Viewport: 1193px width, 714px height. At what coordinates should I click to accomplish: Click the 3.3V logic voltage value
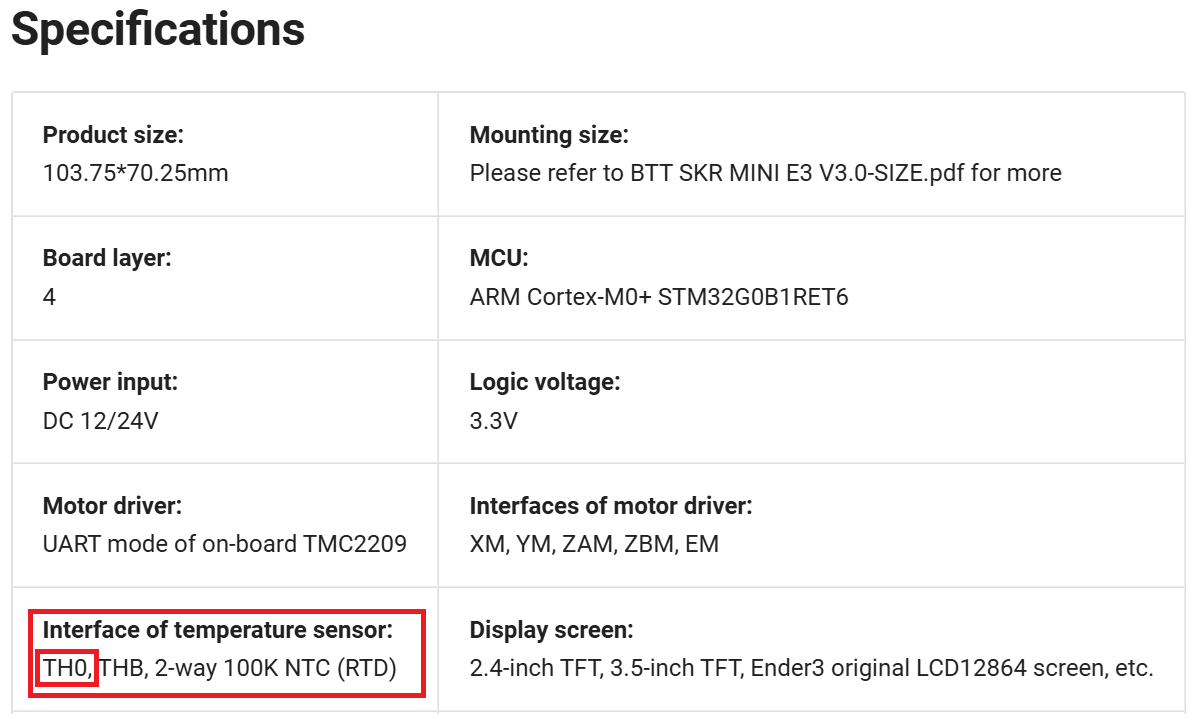pos(494,421)
